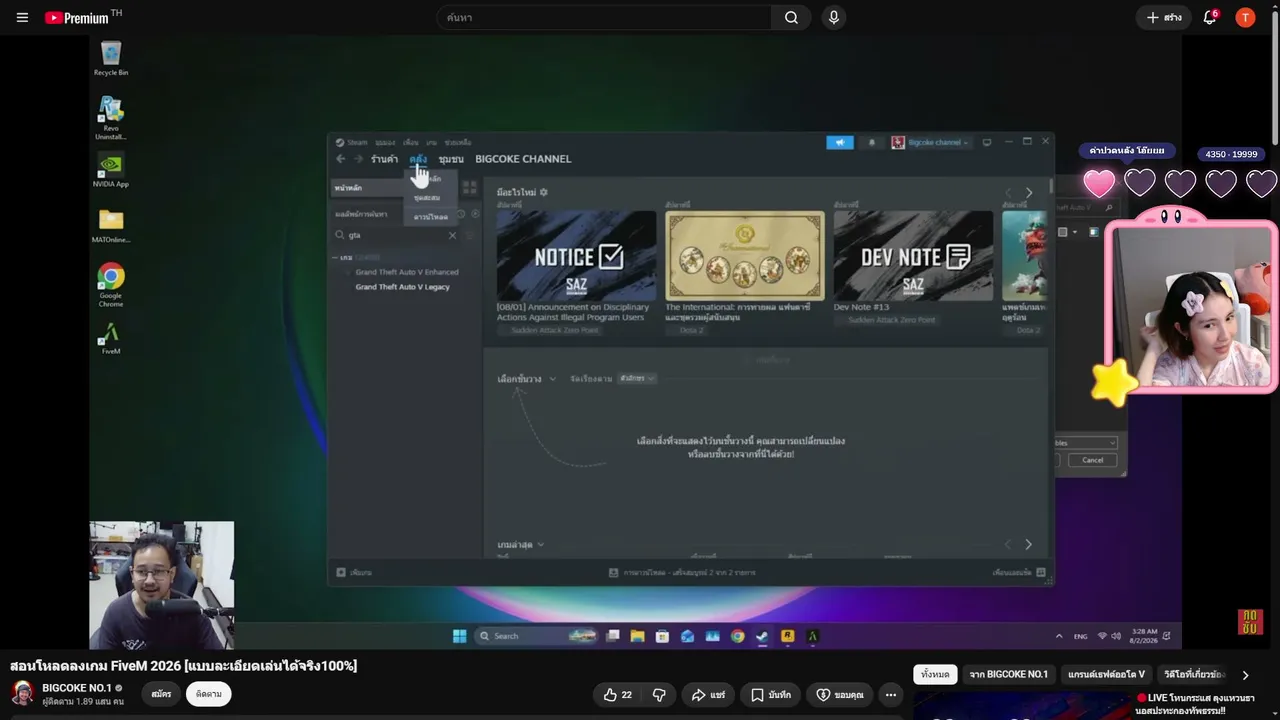This screenshot has width=1280, height=720.
Task: Go back in Steam navigation
Action: (341, 159)
